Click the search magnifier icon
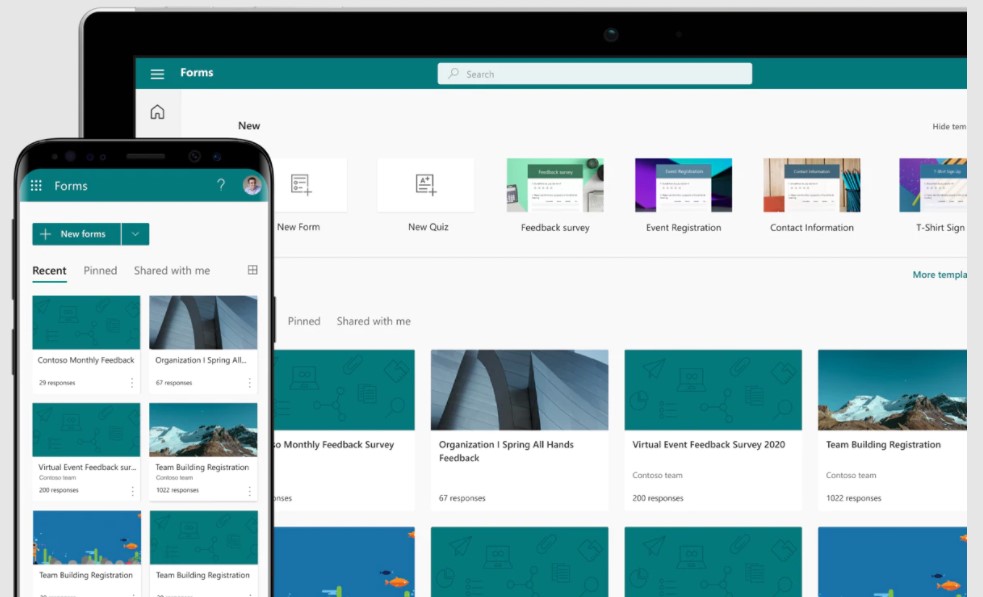This screenshot has height=597, width=983. tap(453, 73)
